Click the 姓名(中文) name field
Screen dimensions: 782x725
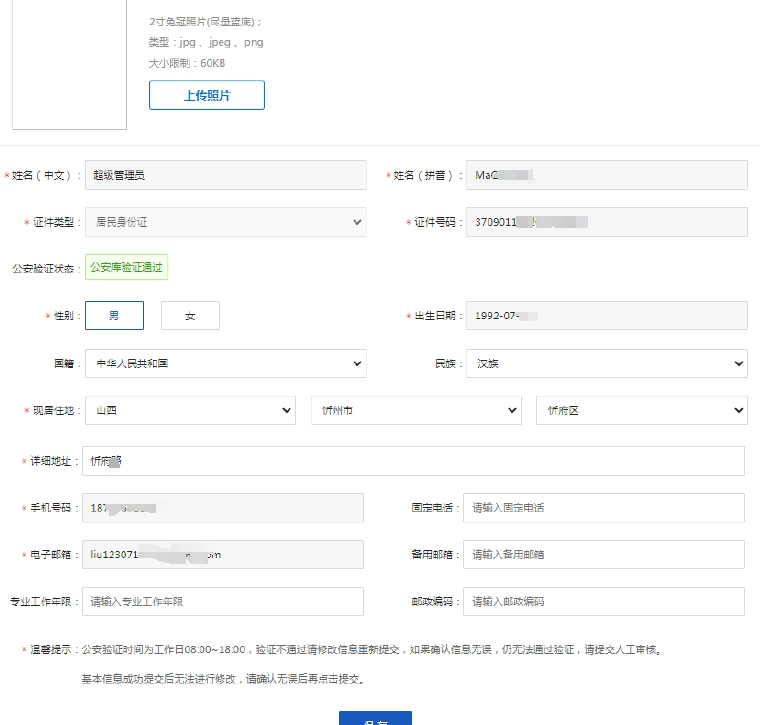tap(225, 175)
